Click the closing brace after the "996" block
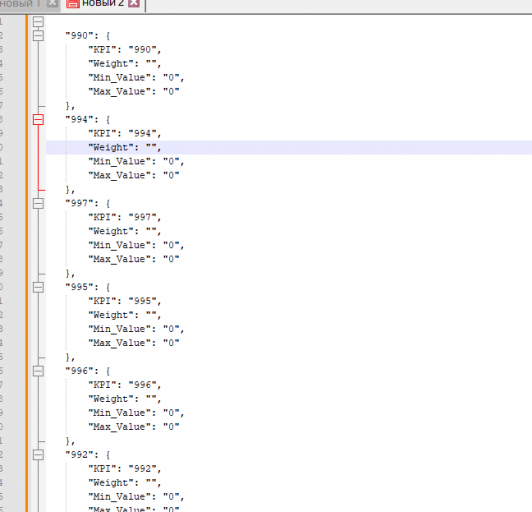Image resolution: width=532 pixels, height=512 pixels. click(70, 441)
